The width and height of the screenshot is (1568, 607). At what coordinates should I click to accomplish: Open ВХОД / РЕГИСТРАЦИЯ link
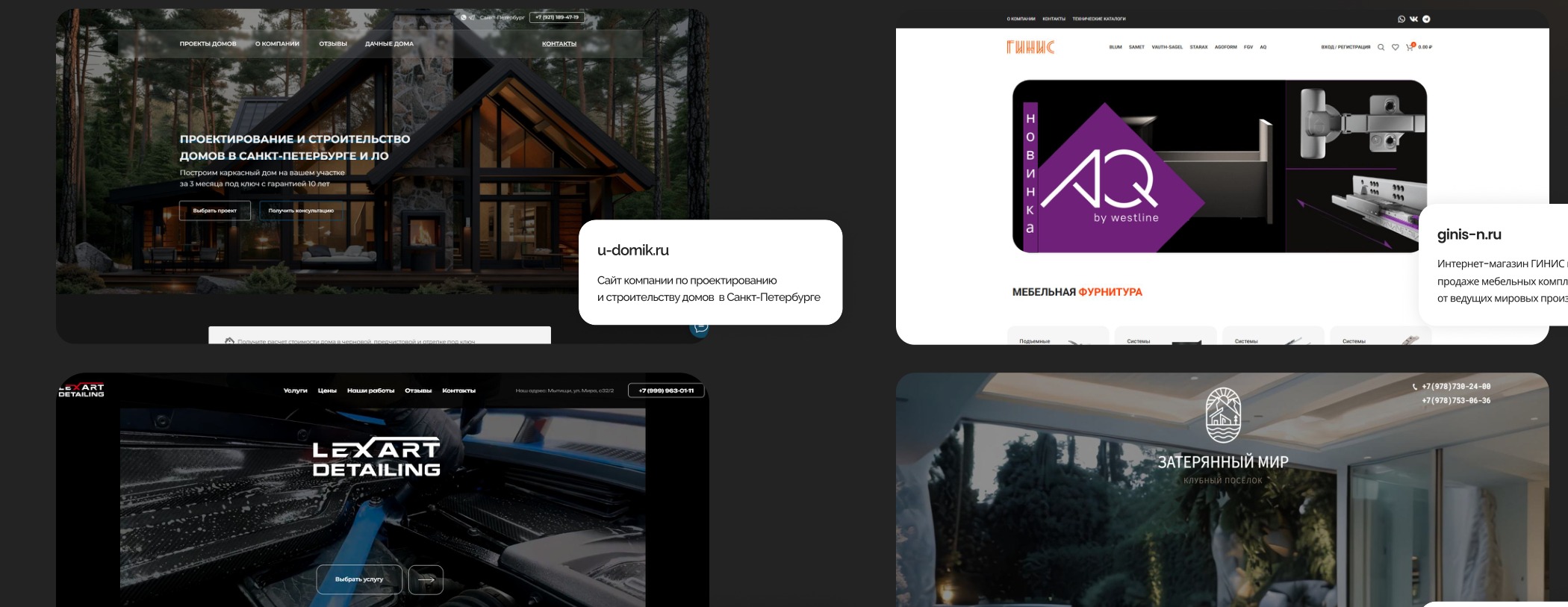pos(1345,47)
